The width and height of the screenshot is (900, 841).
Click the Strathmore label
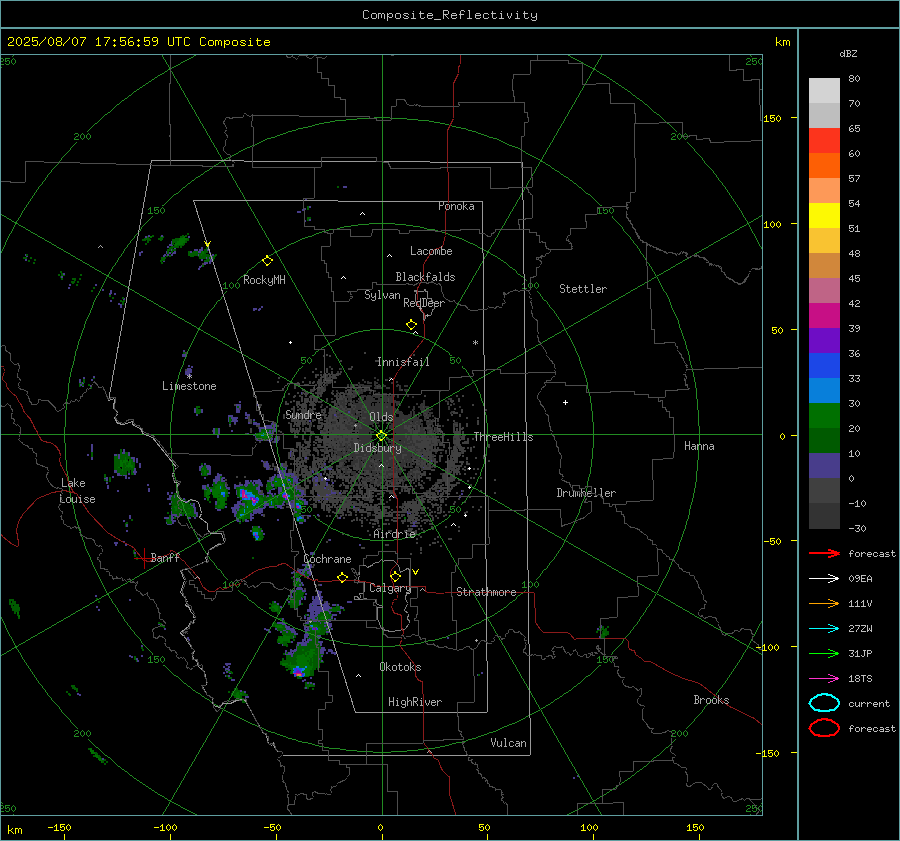487,592
